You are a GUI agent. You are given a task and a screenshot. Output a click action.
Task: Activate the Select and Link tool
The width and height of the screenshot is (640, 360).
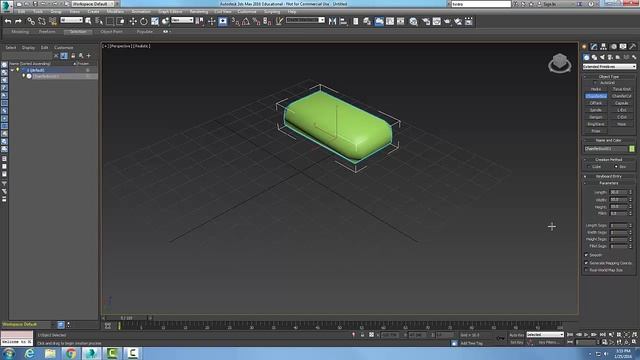(x=31, y=21)
